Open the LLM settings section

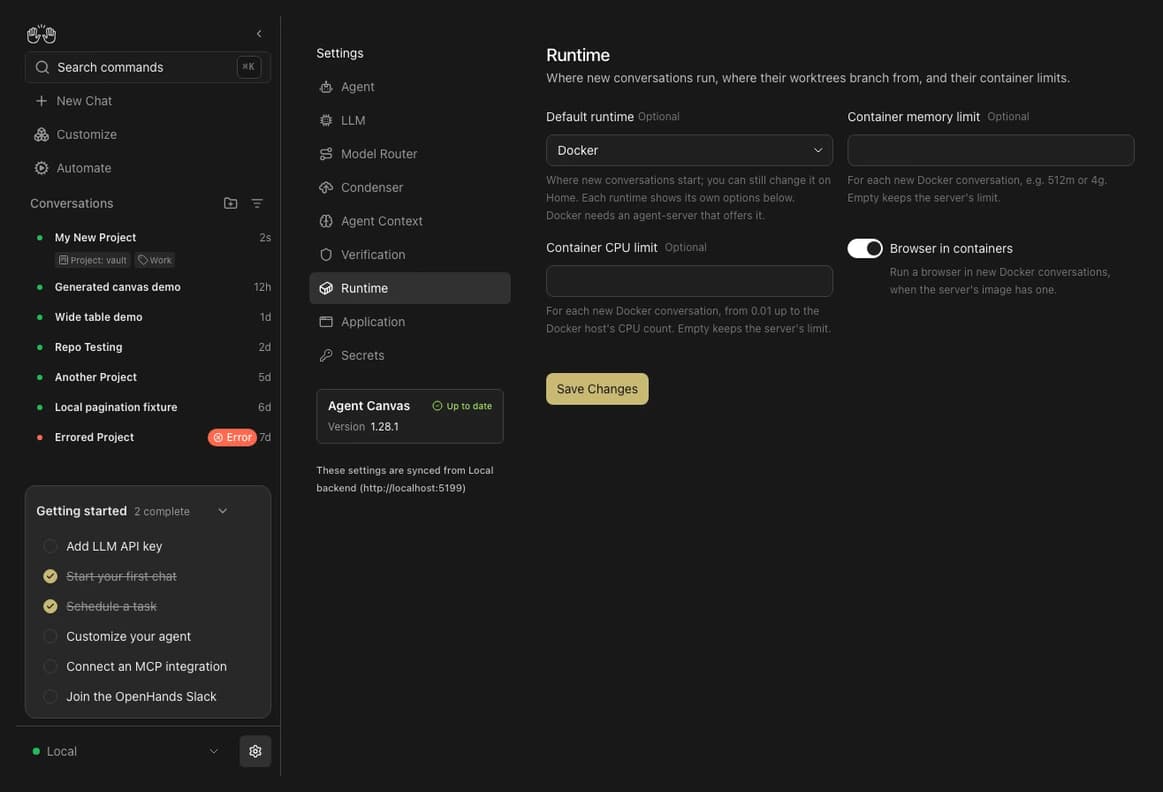[x=409, y=120]
